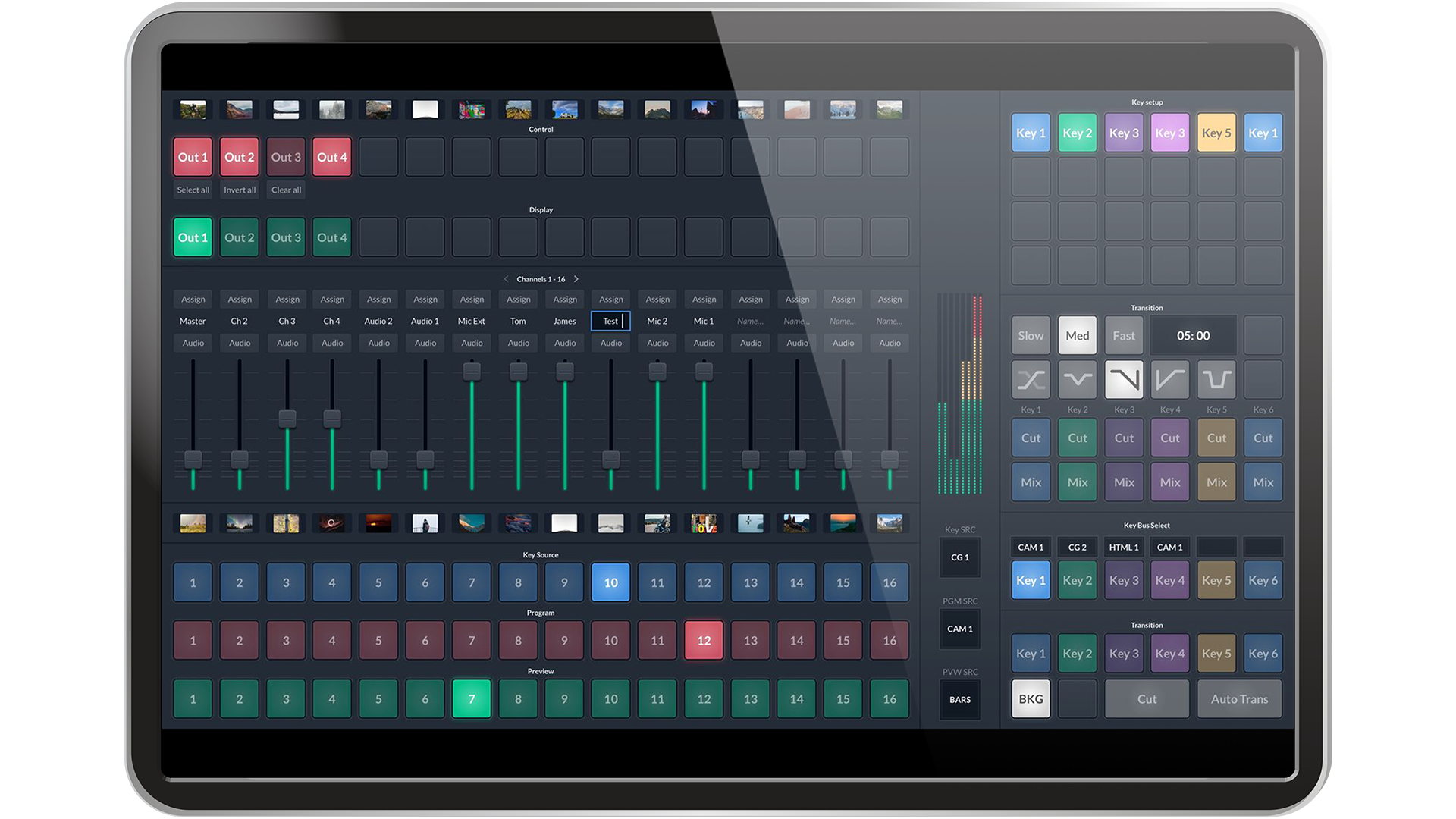Open the Key Source channel 10 selector

(610, 581)
